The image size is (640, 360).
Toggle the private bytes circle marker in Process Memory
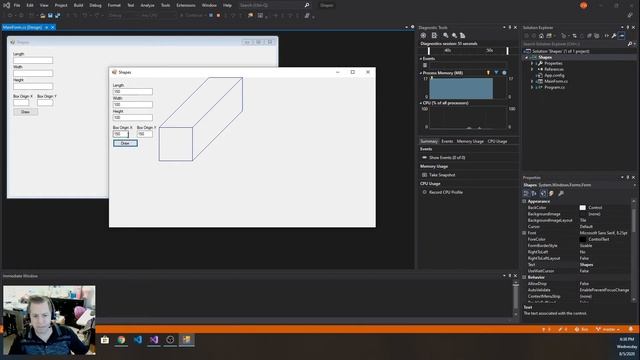(504, 73)
